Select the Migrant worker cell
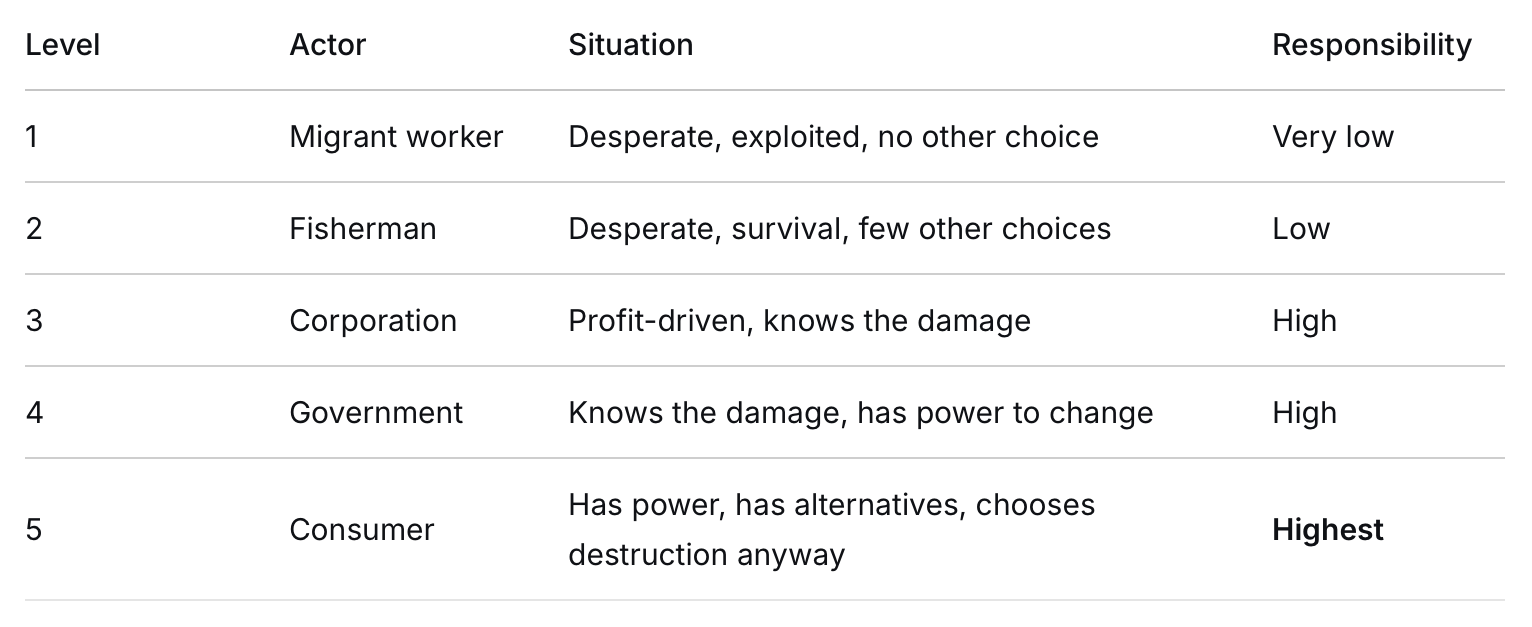1532x627 pixels. [396, 137]
